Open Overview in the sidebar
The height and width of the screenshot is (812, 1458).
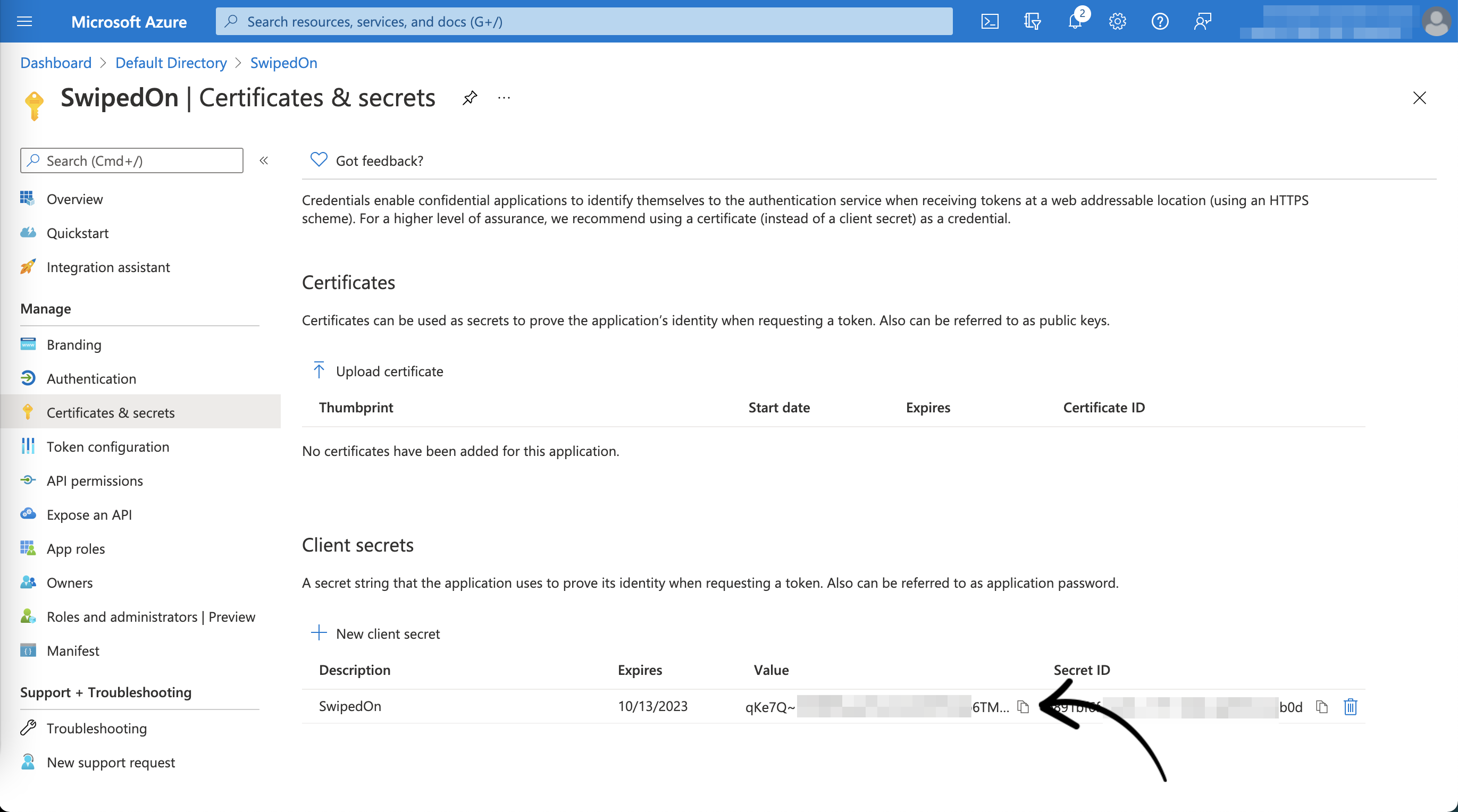pos(75,199)
